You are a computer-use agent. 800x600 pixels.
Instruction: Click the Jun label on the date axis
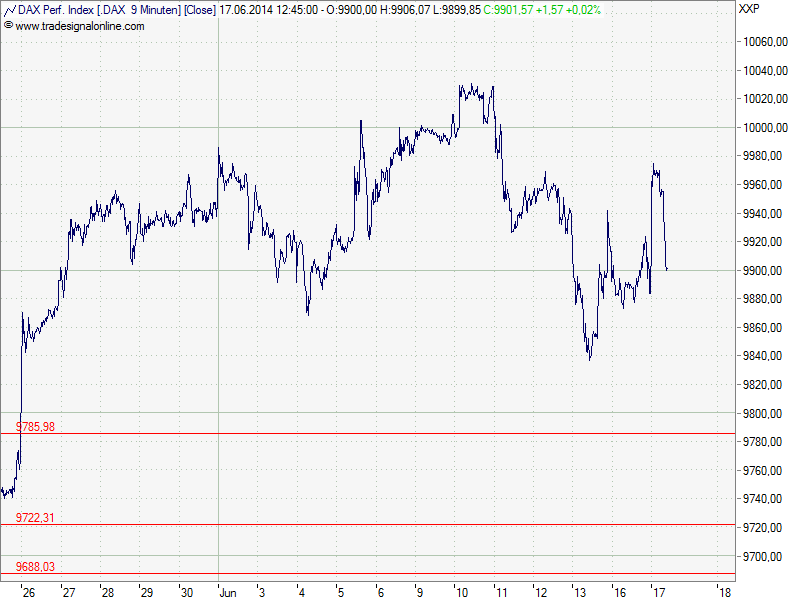click(227, 590)
